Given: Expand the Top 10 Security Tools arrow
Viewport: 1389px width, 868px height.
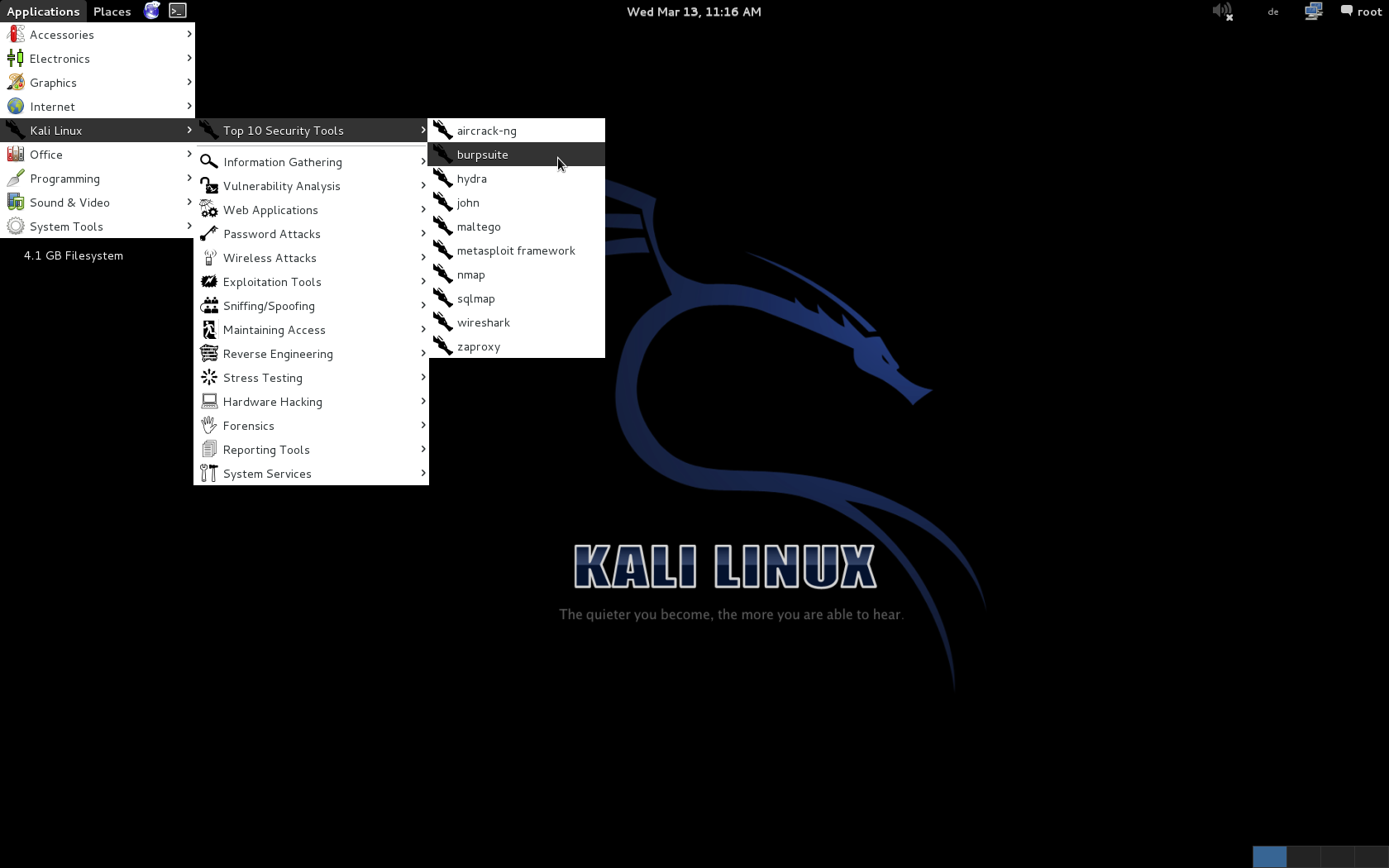Looking at the screenshot, I should (423, 130).
